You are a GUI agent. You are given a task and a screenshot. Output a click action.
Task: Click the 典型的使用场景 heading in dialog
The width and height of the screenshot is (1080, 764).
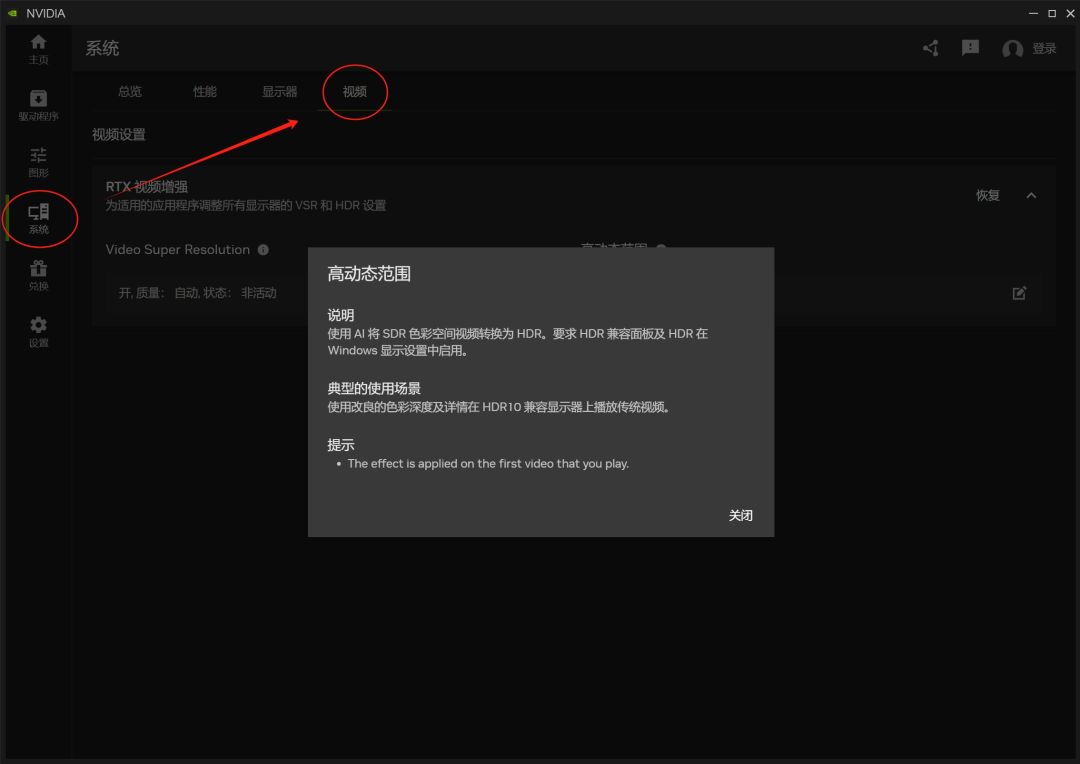click(x=374, y=389)
